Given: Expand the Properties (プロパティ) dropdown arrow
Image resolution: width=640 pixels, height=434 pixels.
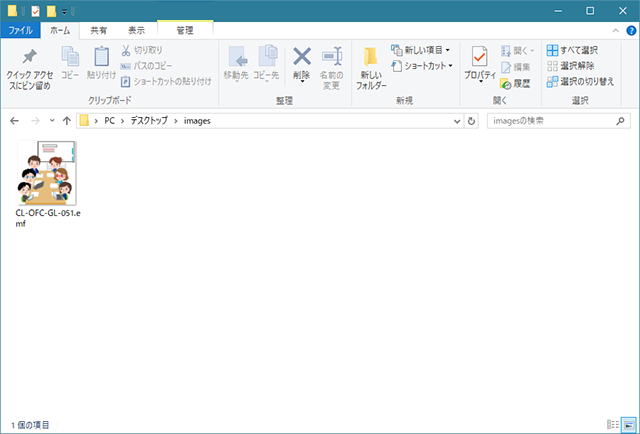Looking at the screenshot, I should click(x=480, y=81).
